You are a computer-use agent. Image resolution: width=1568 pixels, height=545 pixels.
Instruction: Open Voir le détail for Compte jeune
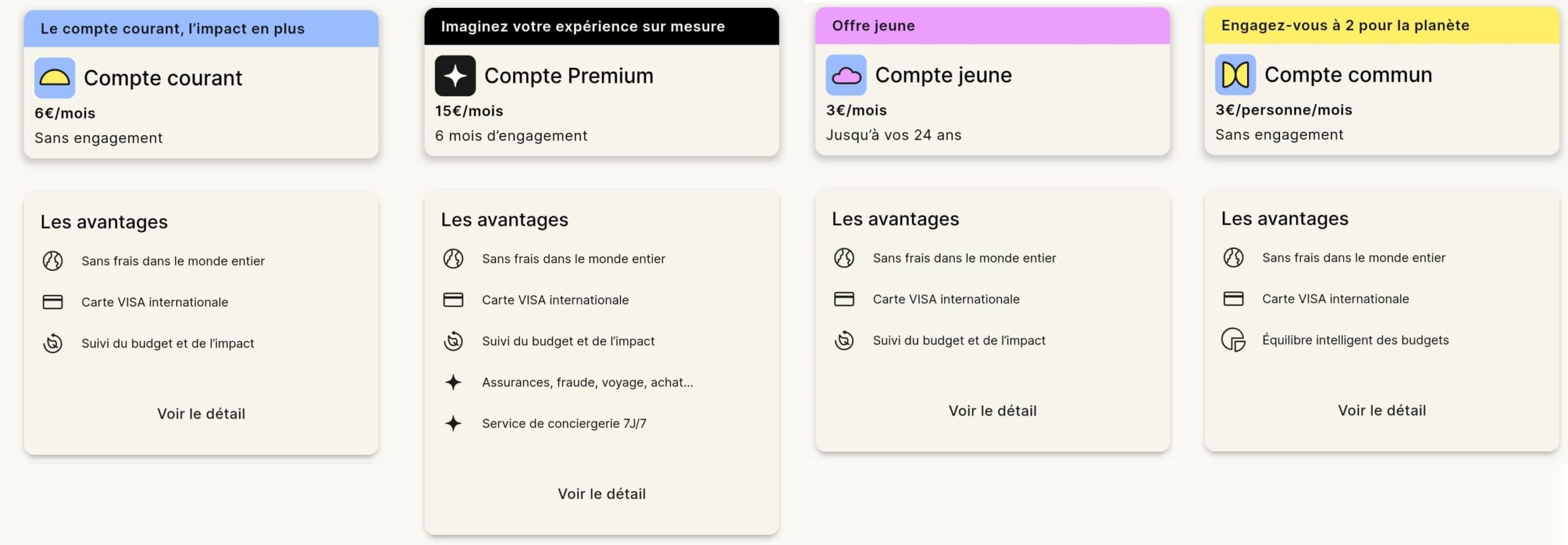tap(992, 411)
